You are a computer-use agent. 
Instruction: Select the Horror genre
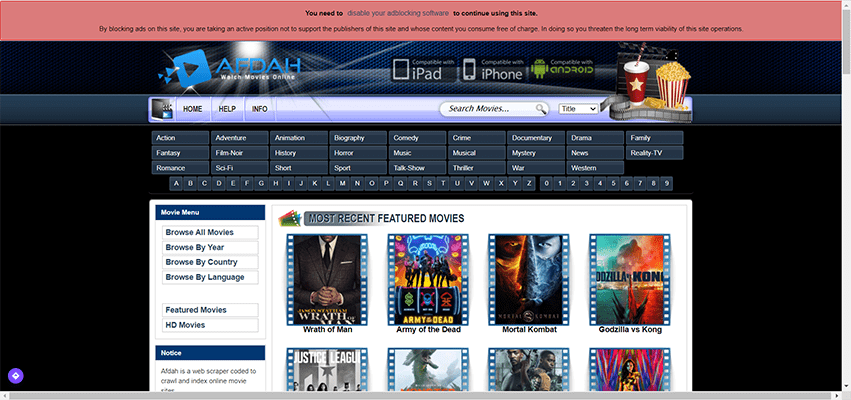coord(358,153)
